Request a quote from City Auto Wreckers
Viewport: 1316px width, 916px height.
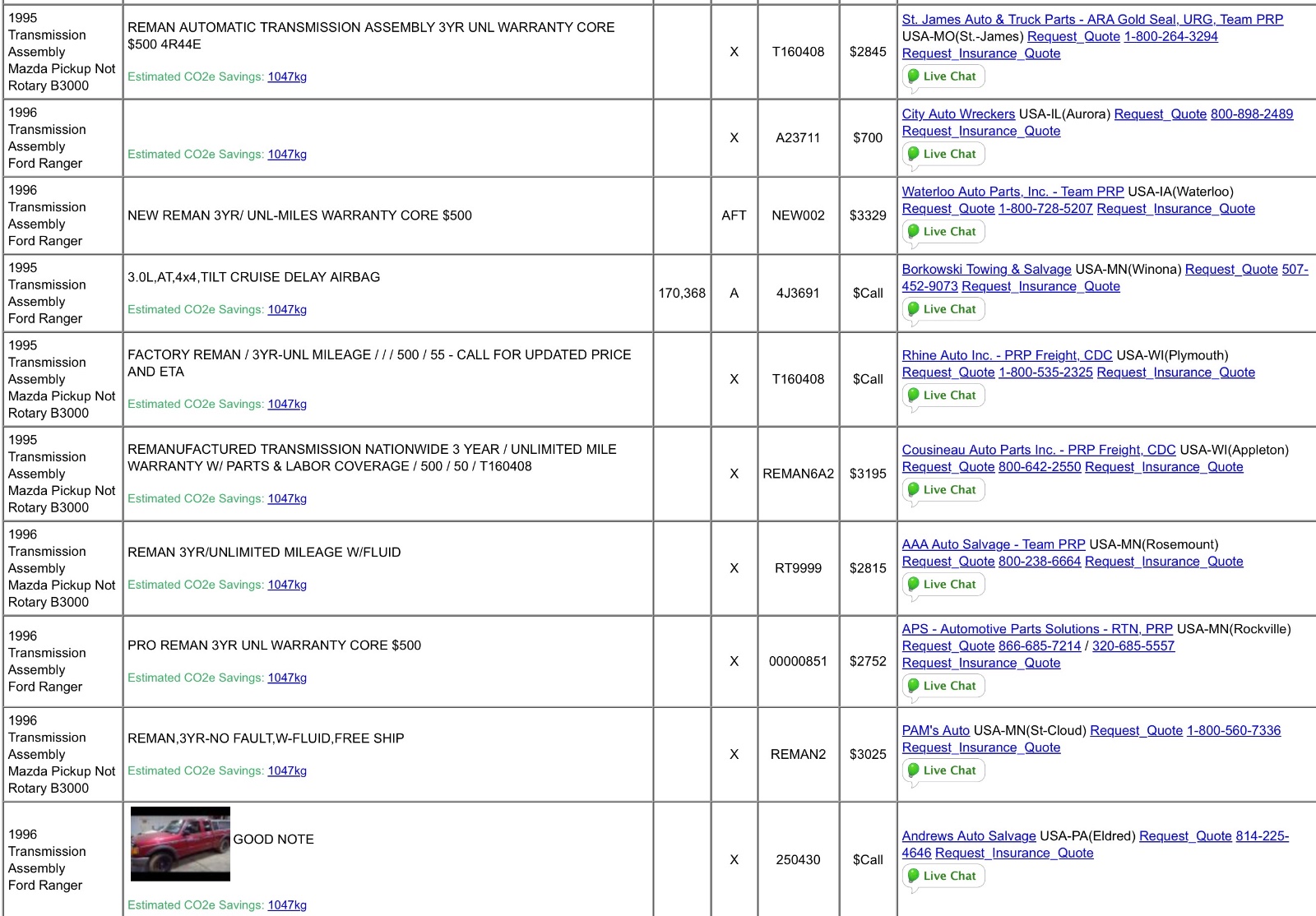(x=1160, y=114)
